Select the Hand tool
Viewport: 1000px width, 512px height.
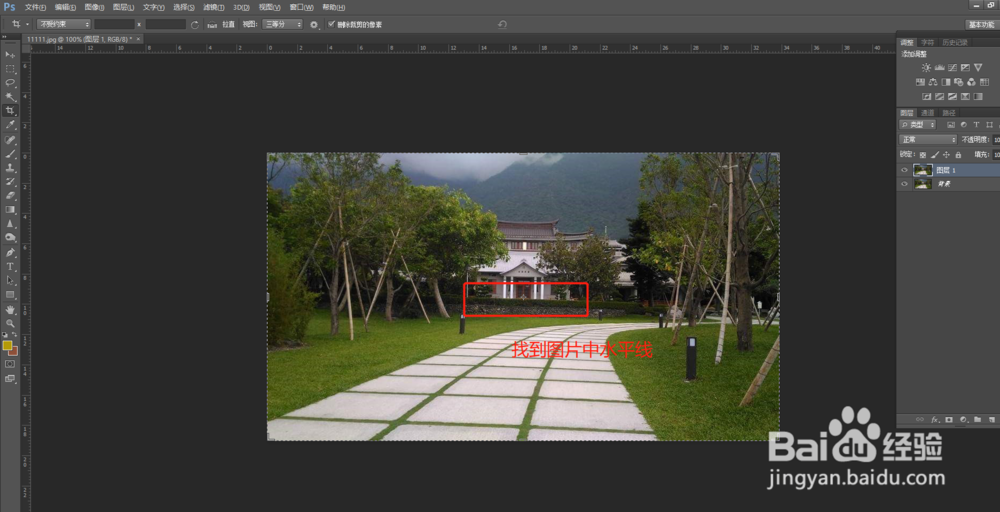click(x=10, y=309)
